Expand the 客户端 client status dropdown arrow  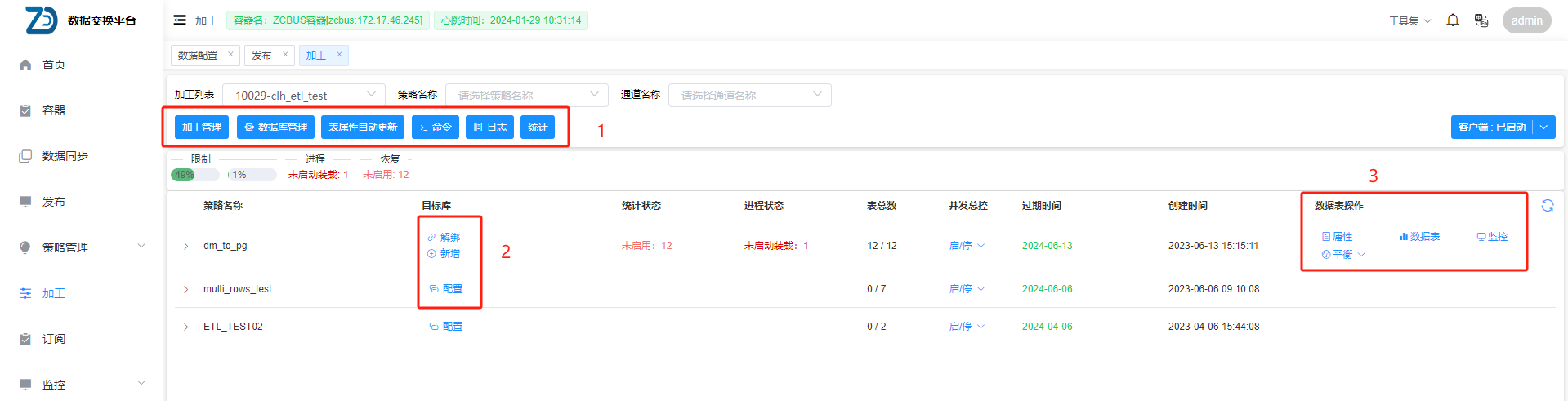1543,127
